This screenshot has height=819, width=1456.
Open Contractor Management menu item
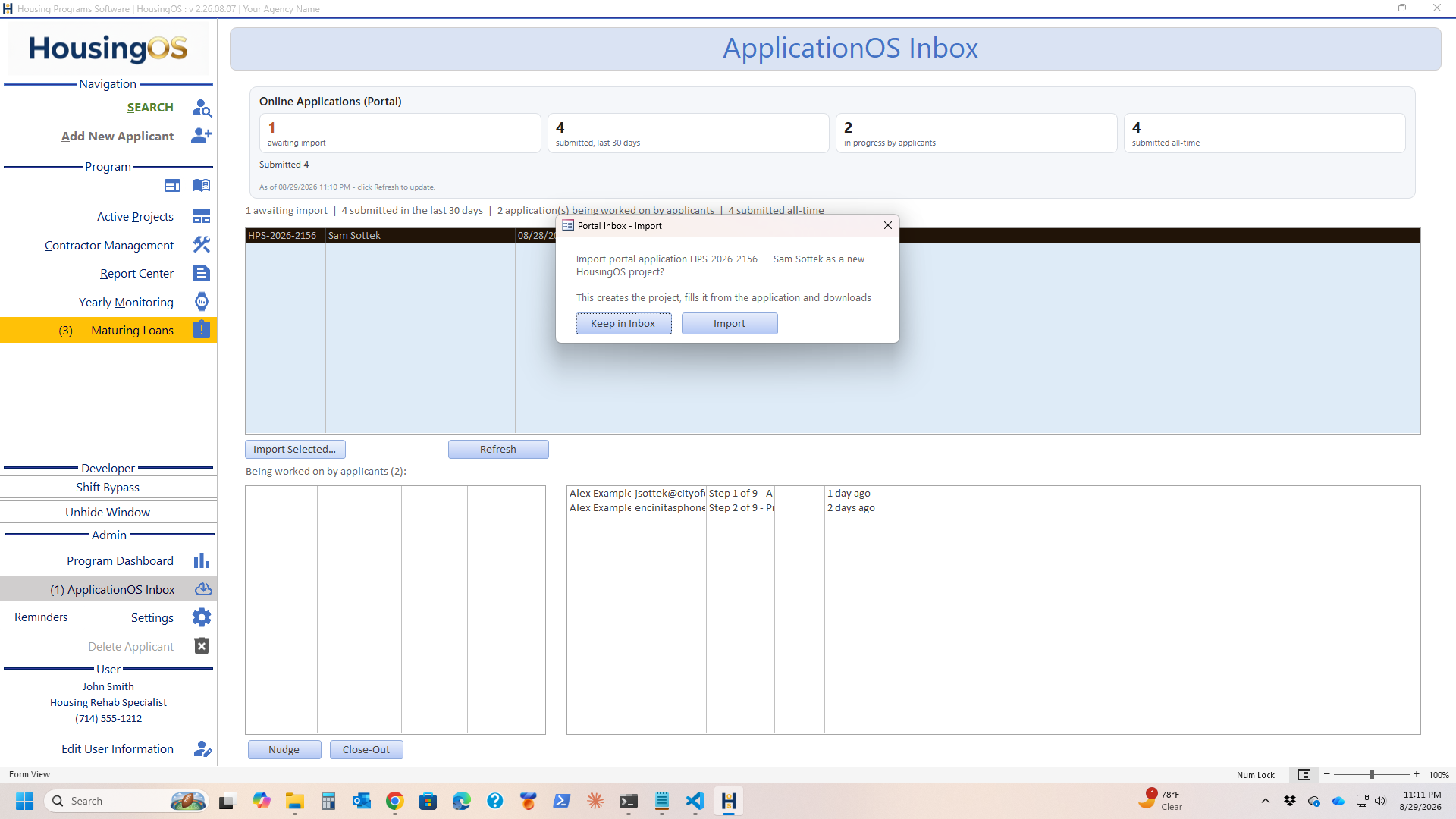pyautogui.click(x=109, y=246)
